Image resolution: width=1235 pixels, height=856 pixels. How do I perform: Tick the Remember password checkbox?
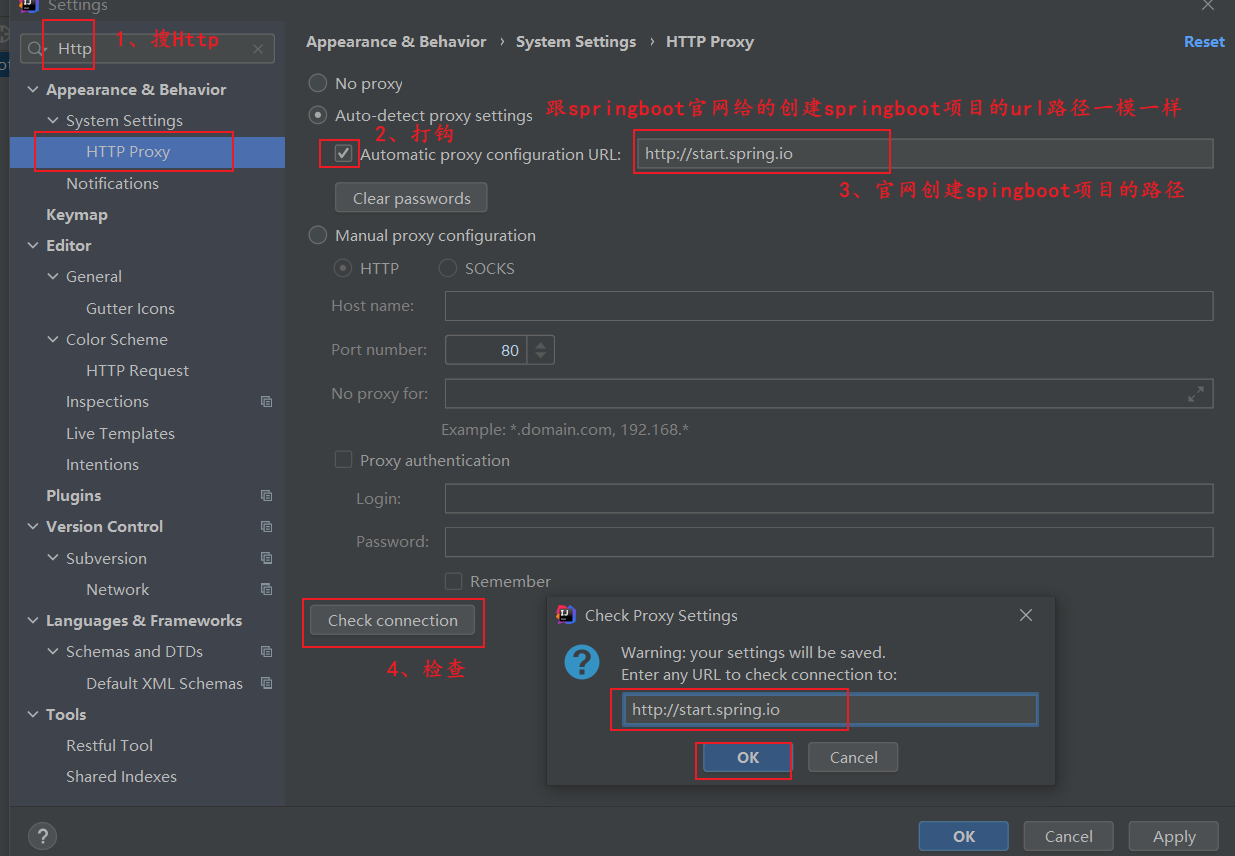454,581
